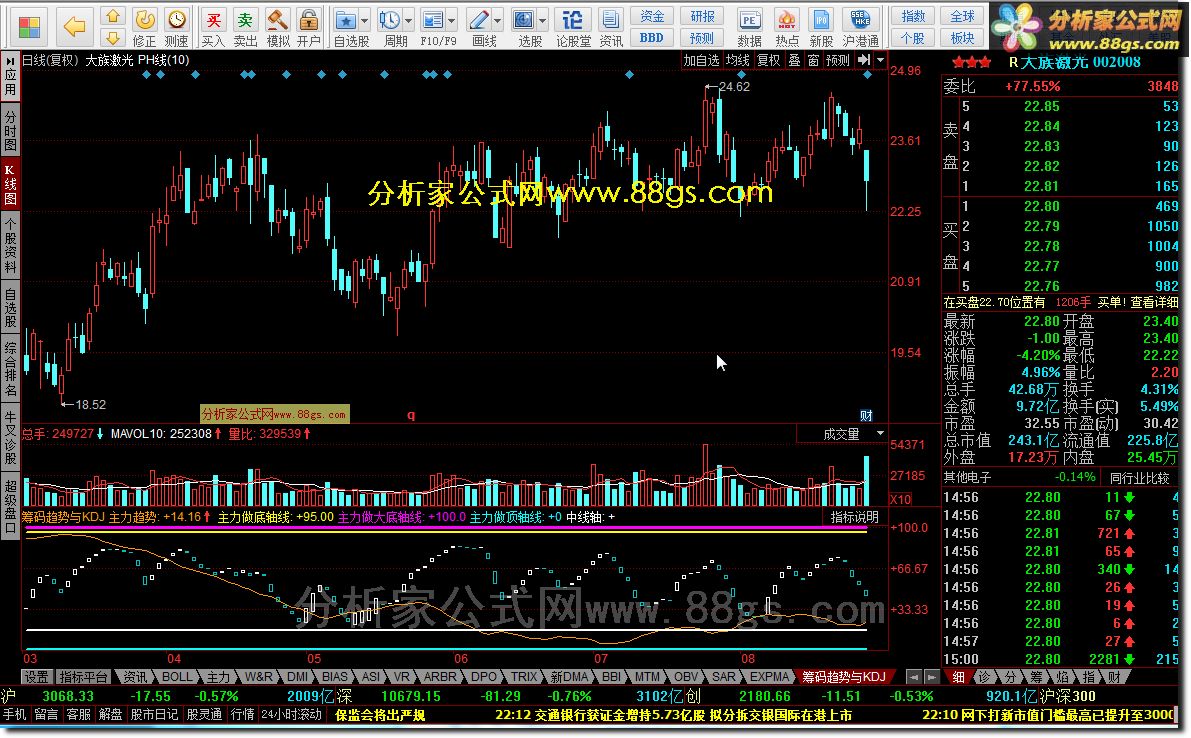Expand the 画线 drawing dropdown arrow

tap(498, 20)
